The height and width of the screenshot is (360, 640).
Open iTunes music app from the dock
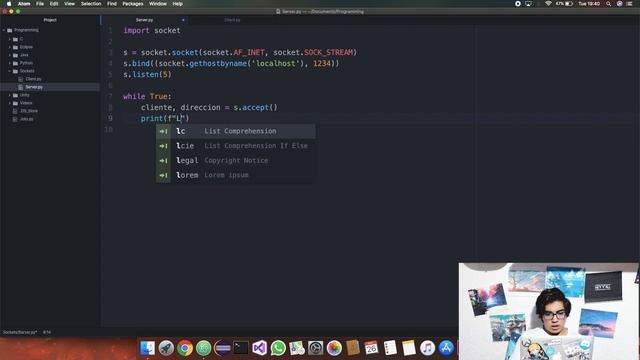click(427, 348)
